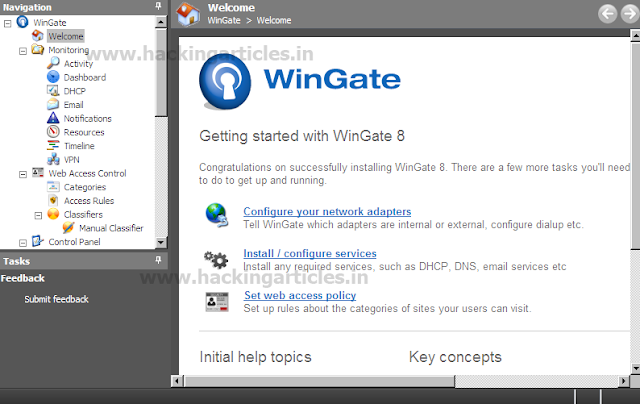The width and height of the screenshot is (640, 404).
Task: Click the Activity magnifier icon
Action: tap(53, 63)
